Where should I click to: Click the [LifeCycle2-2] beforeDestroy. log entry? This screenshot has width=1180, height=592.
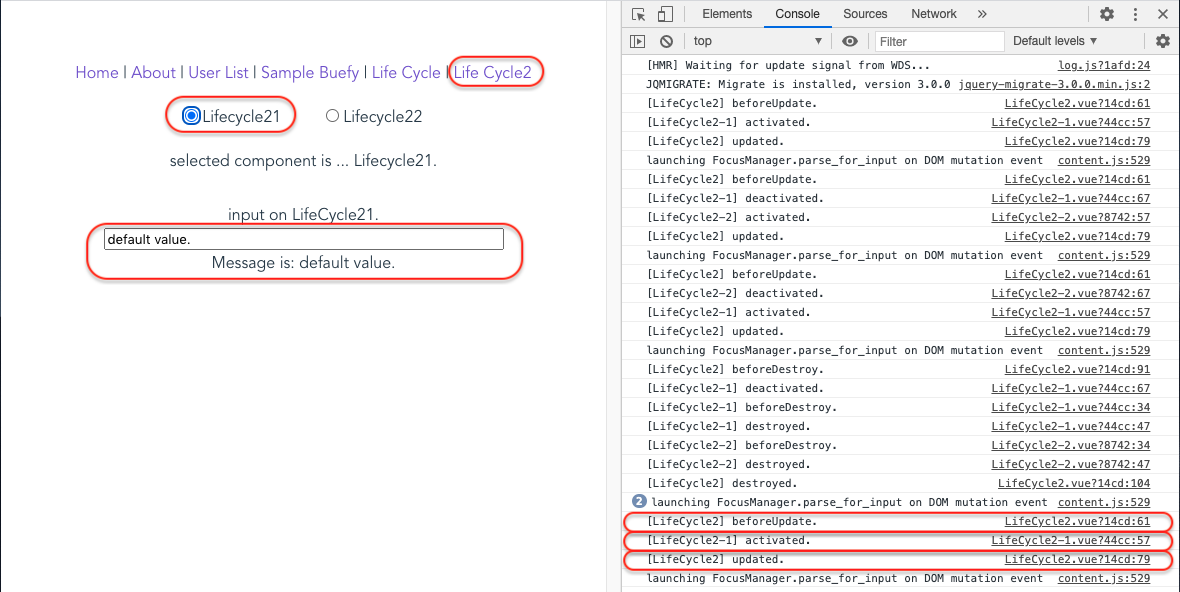pos(741,445)
